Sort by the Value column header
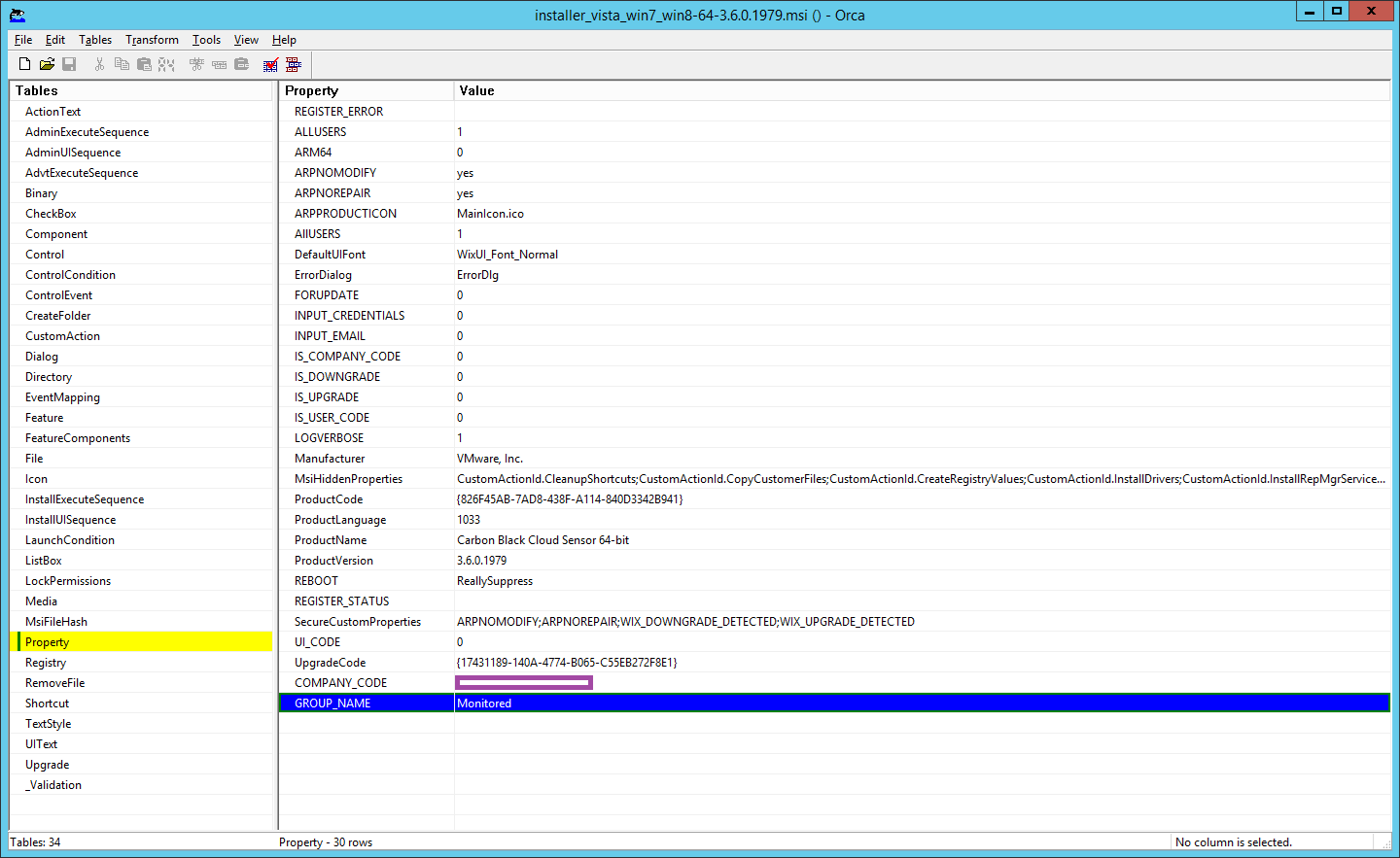The height and width of the screenshot is (858, 1400). [x=922, y=90]
